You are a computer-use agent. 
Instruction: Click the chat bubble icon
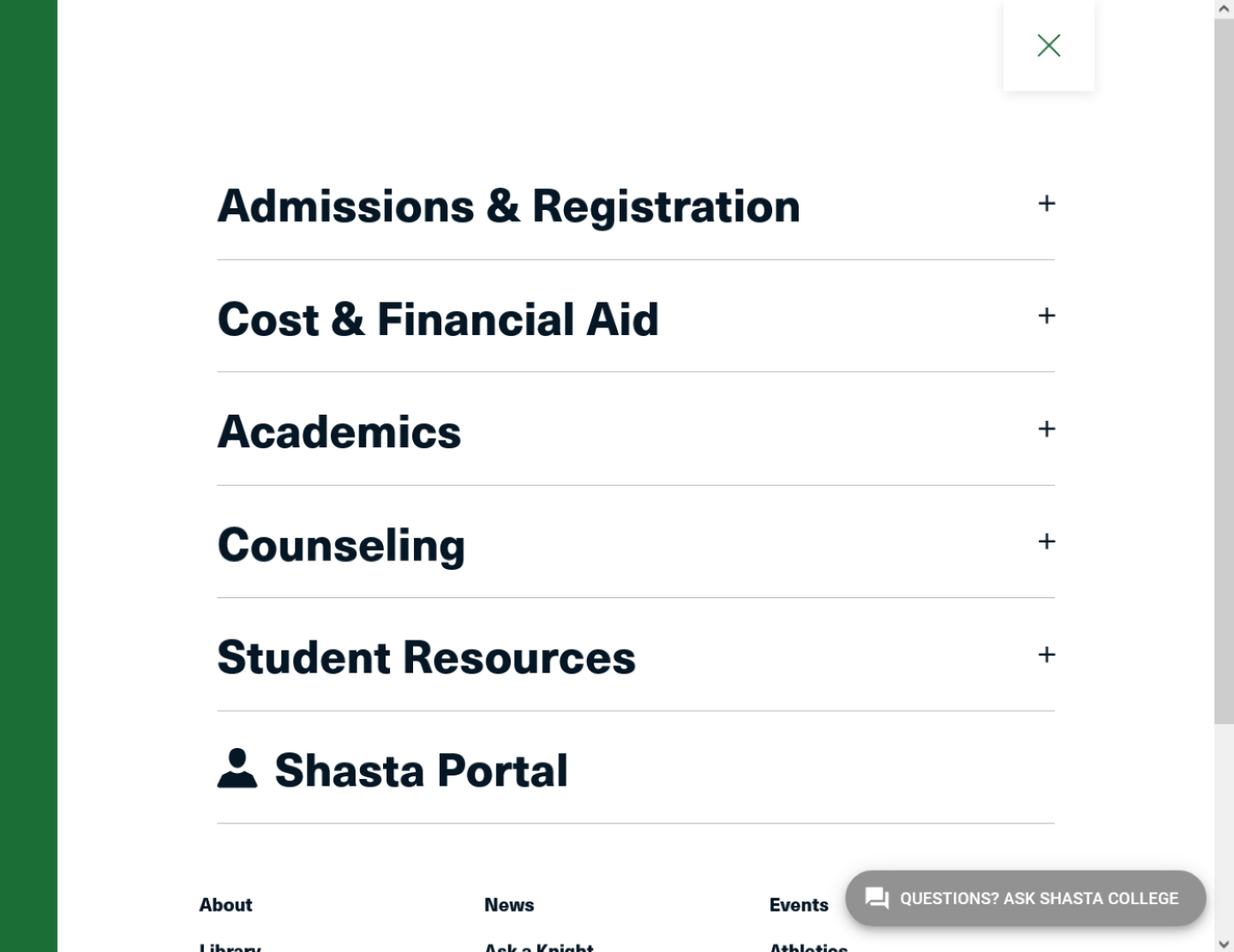pos(877,898)
